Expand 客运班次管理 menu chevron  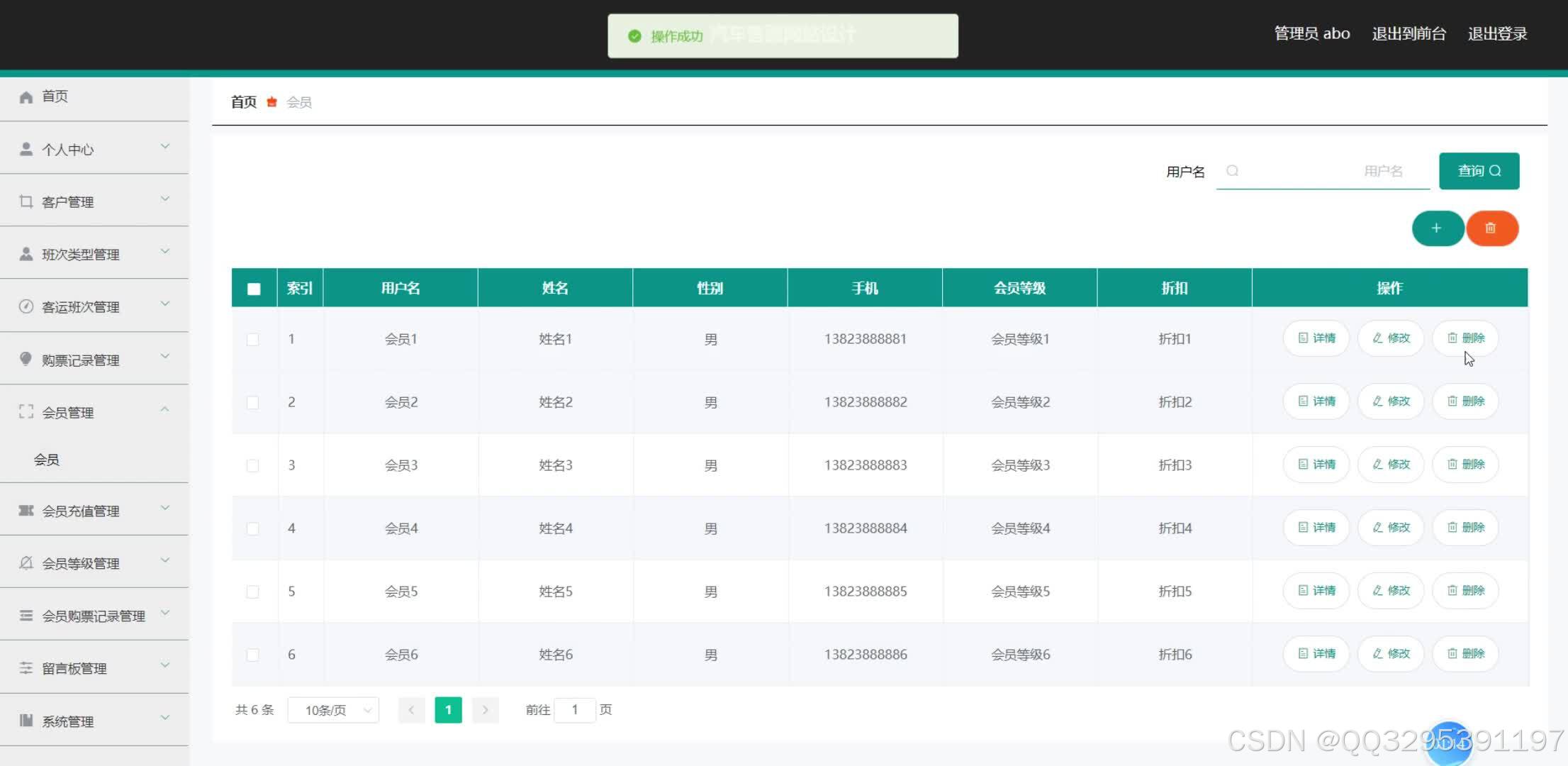(165, 304)
